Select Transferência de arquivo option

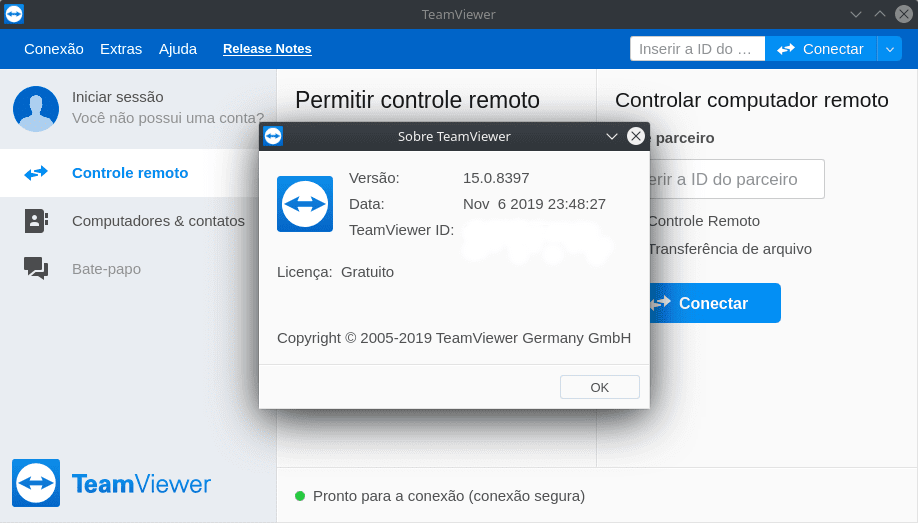tap(729, 249)
